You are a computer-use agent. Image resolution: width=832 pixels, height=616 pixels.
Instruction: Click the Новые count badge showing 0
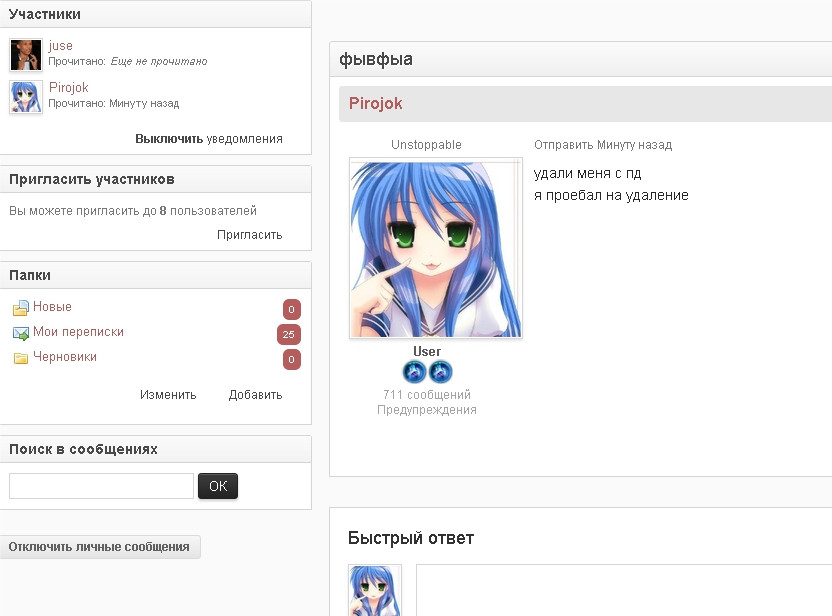(x=291, y=309)
